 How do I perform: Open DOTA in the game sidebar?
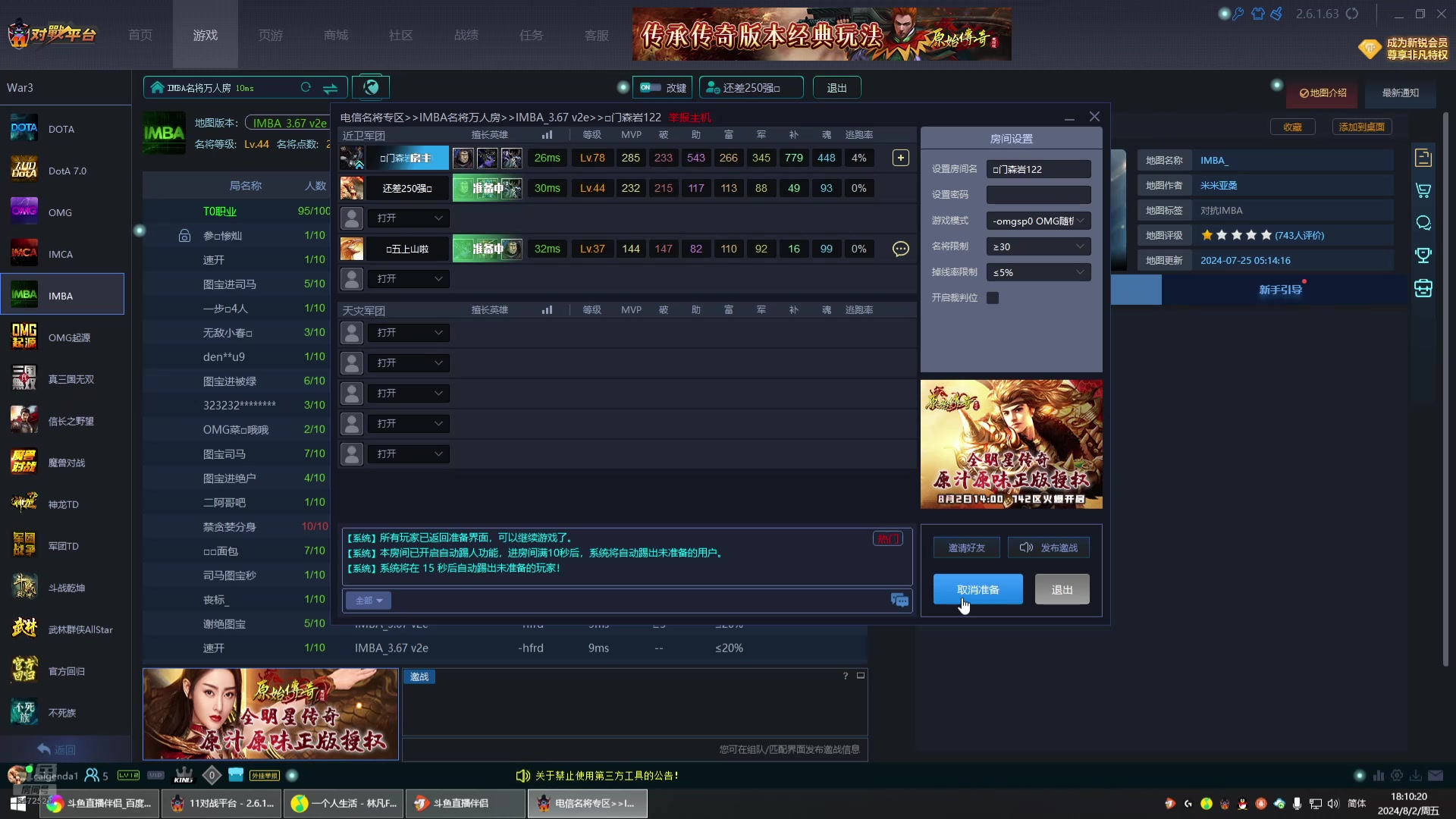[62, 129]
